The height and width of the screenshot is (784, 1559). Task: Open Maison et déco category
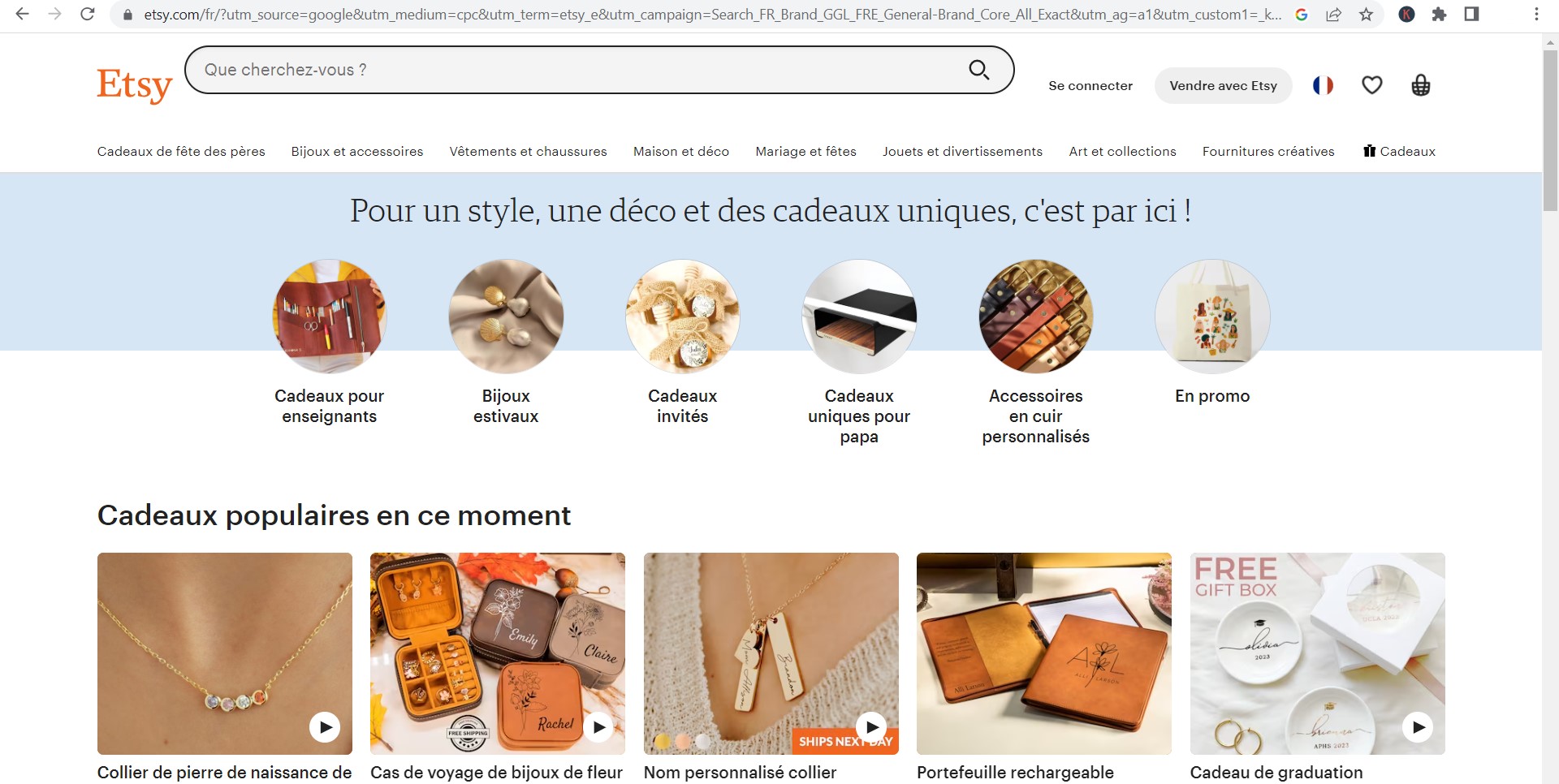[681, 152]
